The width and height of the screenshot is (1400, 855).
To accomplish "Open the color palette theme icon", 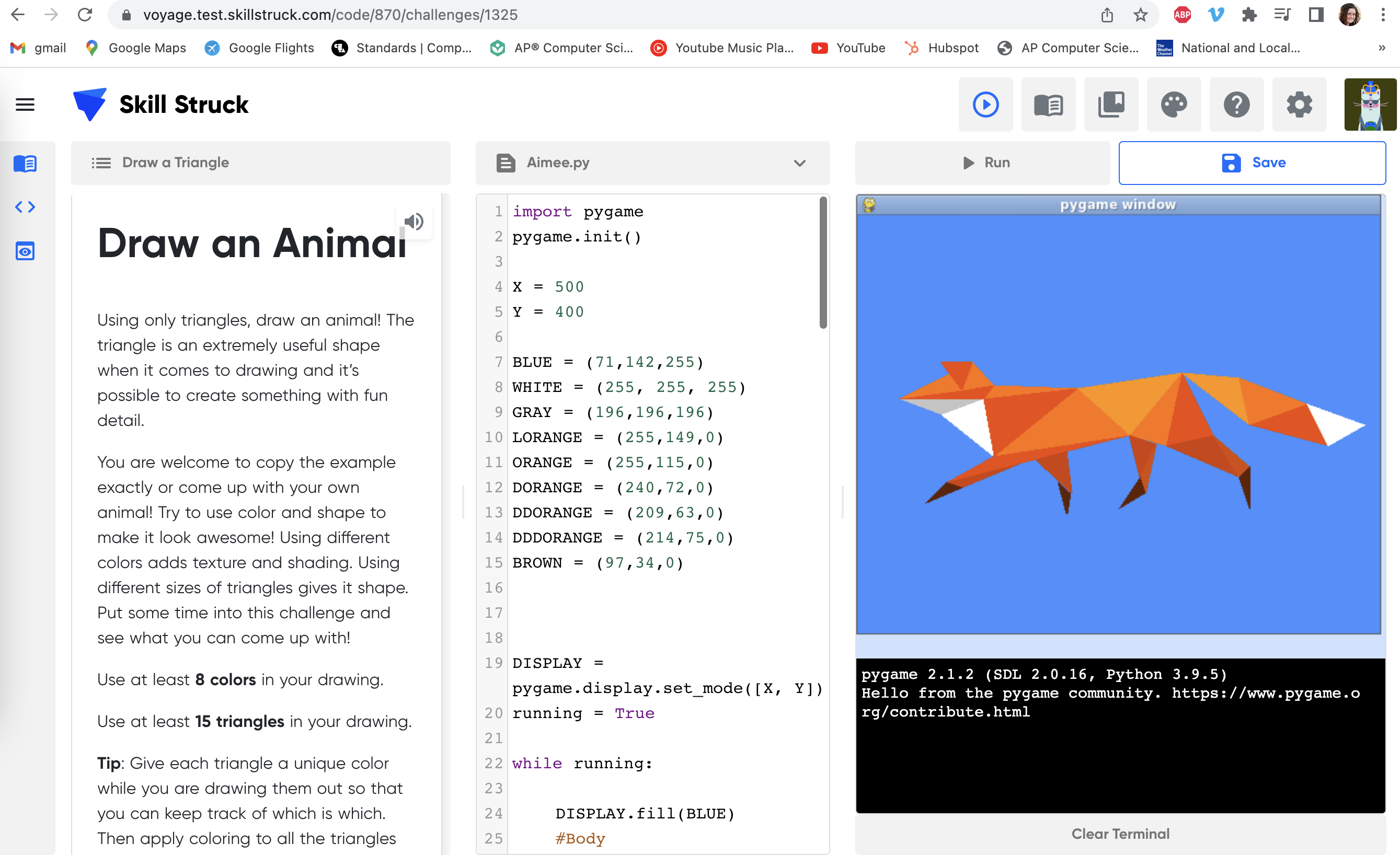I will 1174,105.
